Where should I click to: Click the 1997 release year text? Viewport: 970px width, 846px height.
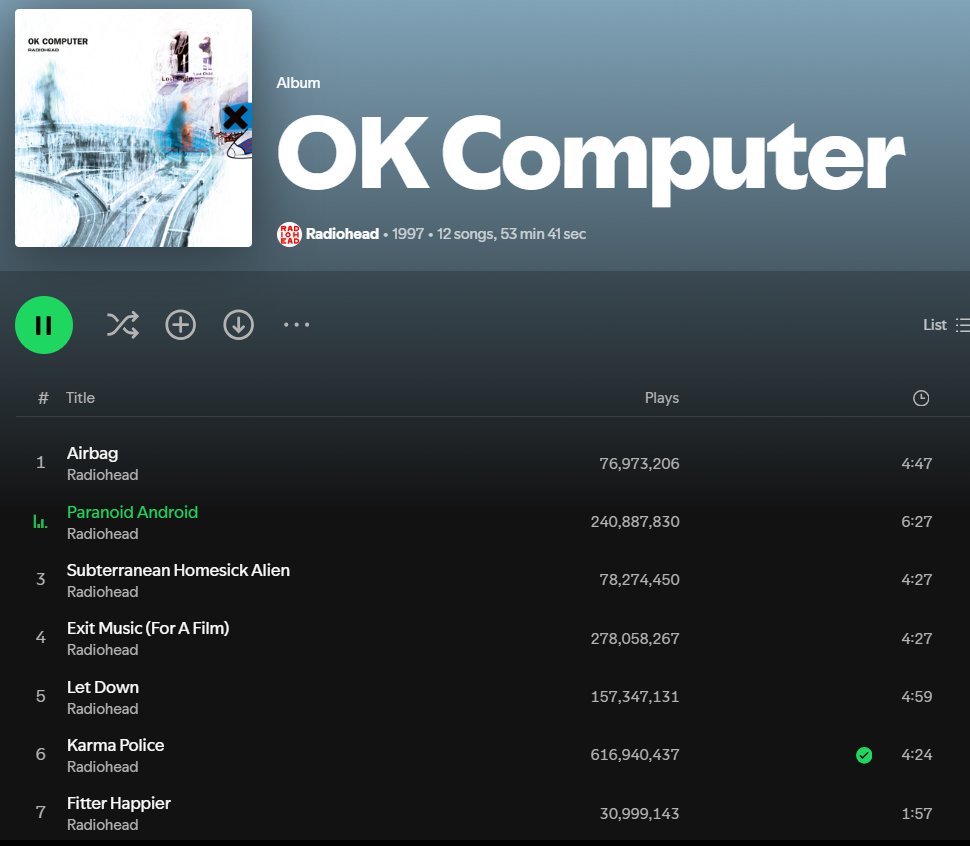click(407, 233)
